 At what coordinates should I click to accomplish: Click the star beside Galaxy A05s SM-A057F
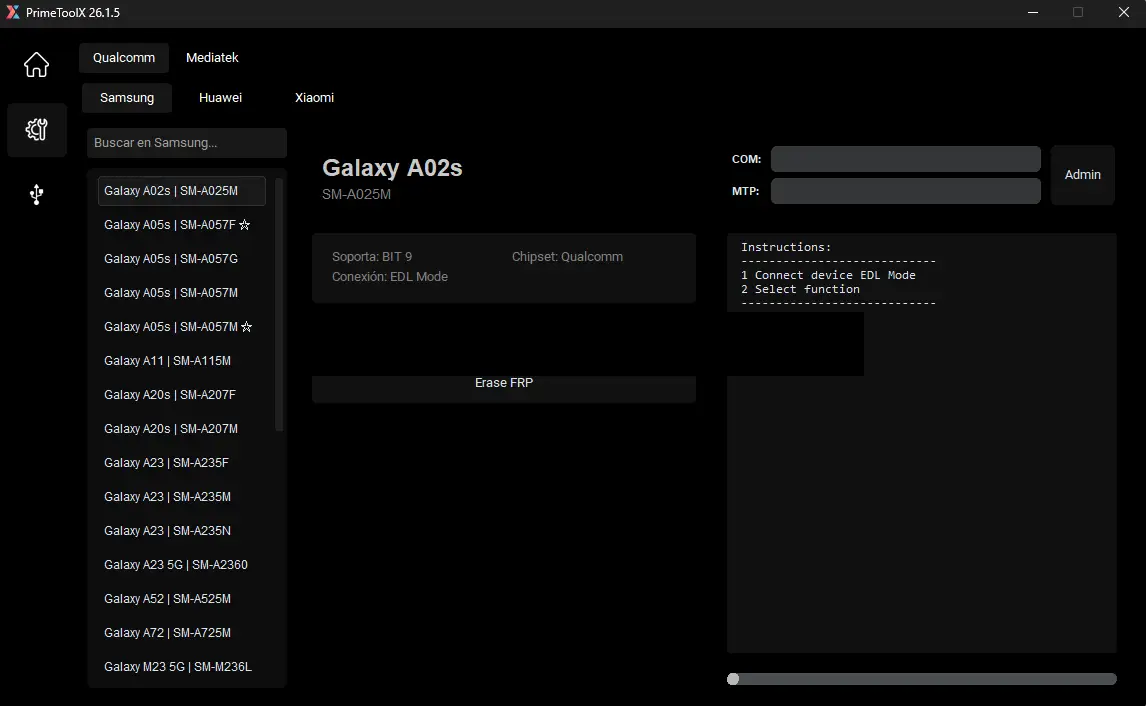click(x=245, y=225)
